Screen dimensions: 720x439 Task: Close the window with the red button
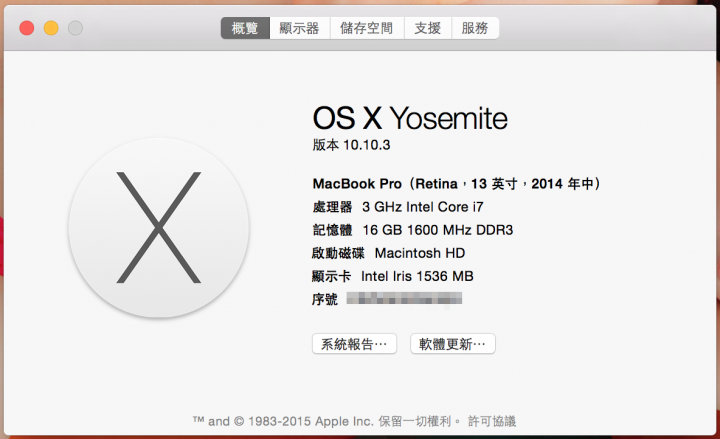tap(27, 28)
